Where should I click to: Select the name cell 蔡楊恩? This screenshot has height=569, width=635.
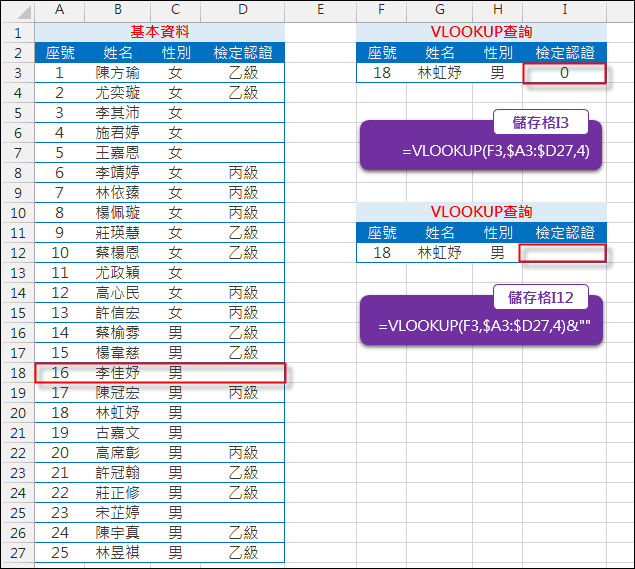[117, 253]
